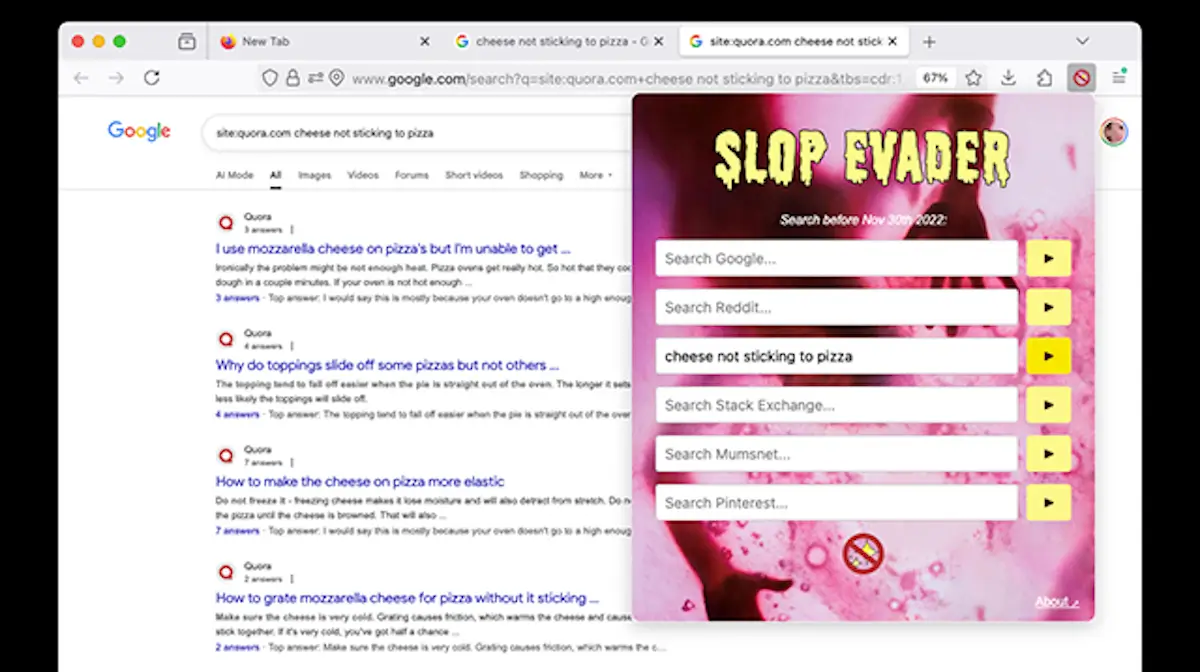Click the round slop emblem in popup

click(x=862, y=553)
